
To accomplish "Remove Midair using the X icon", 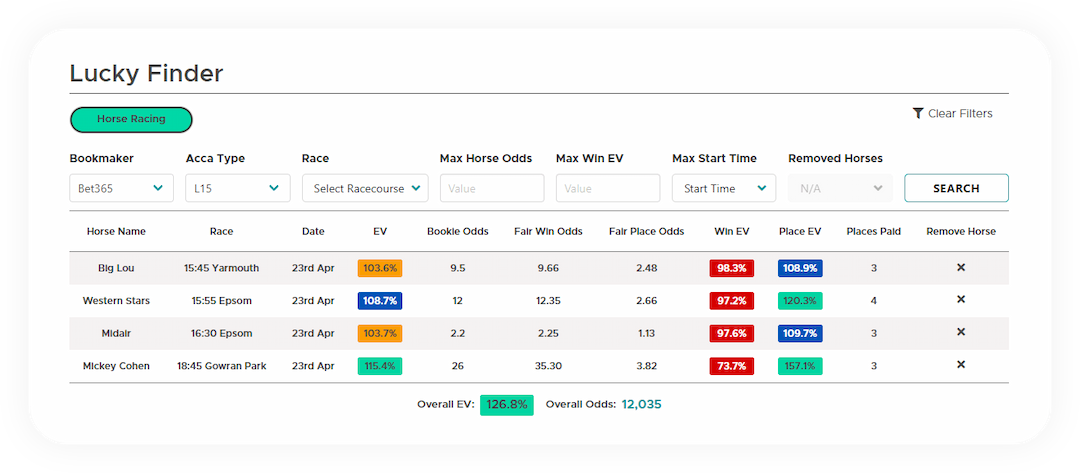I will coord(961,333).
